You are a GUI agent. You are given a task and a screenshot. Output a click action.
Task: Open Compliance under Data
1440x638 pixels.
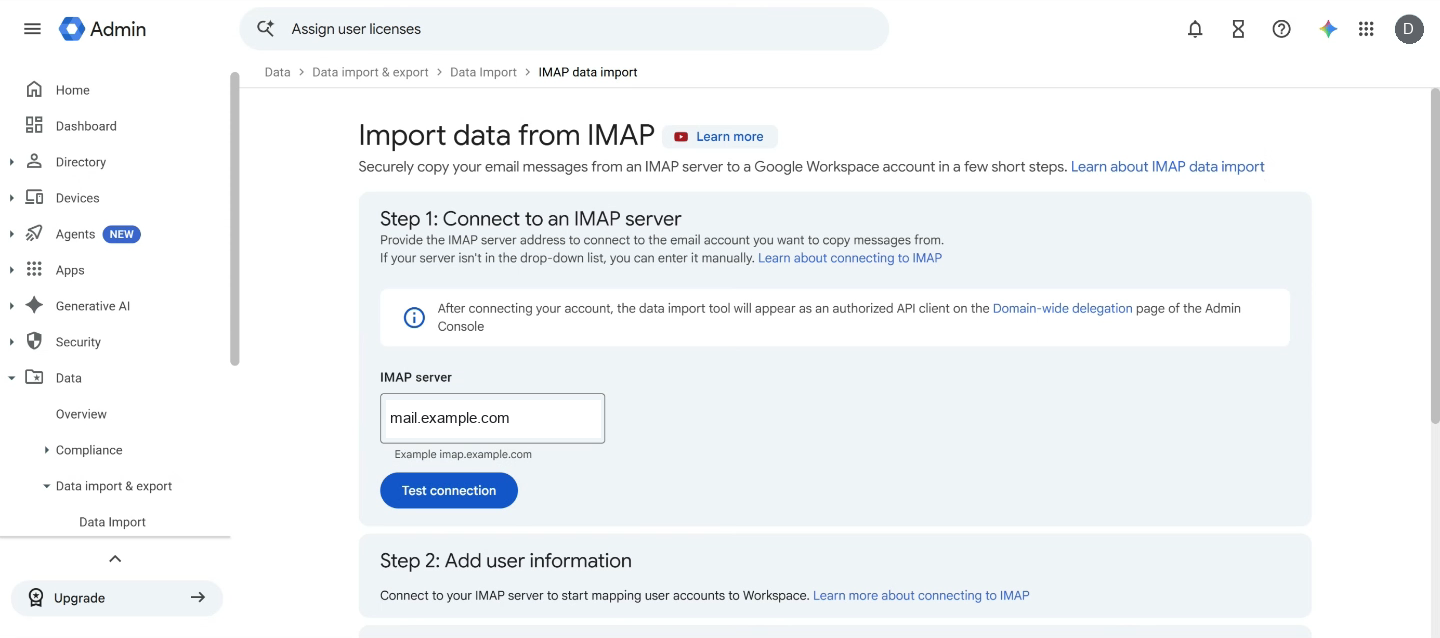point(89,450)
